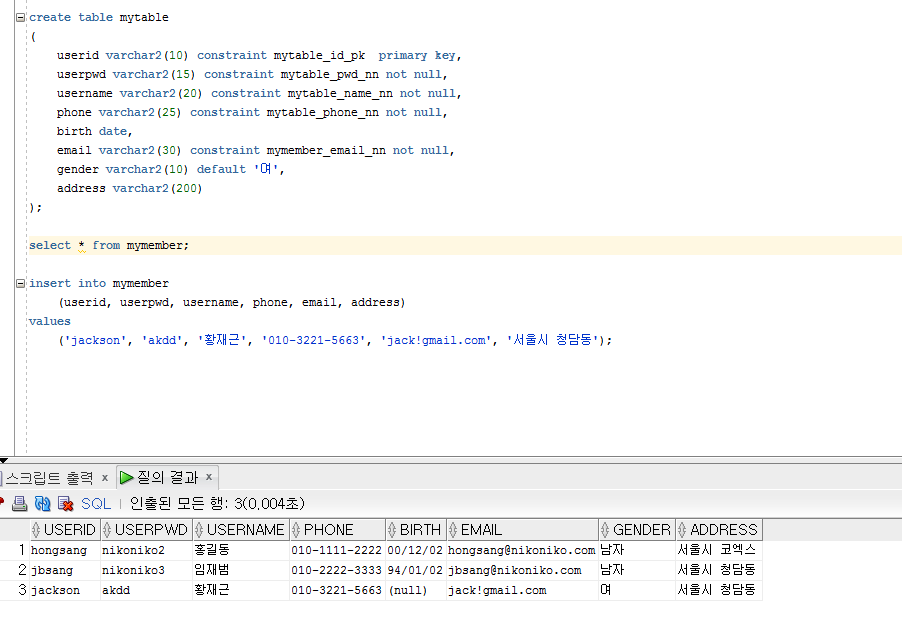Click the sort arrows icon next to USERNAME

[199, 530]
